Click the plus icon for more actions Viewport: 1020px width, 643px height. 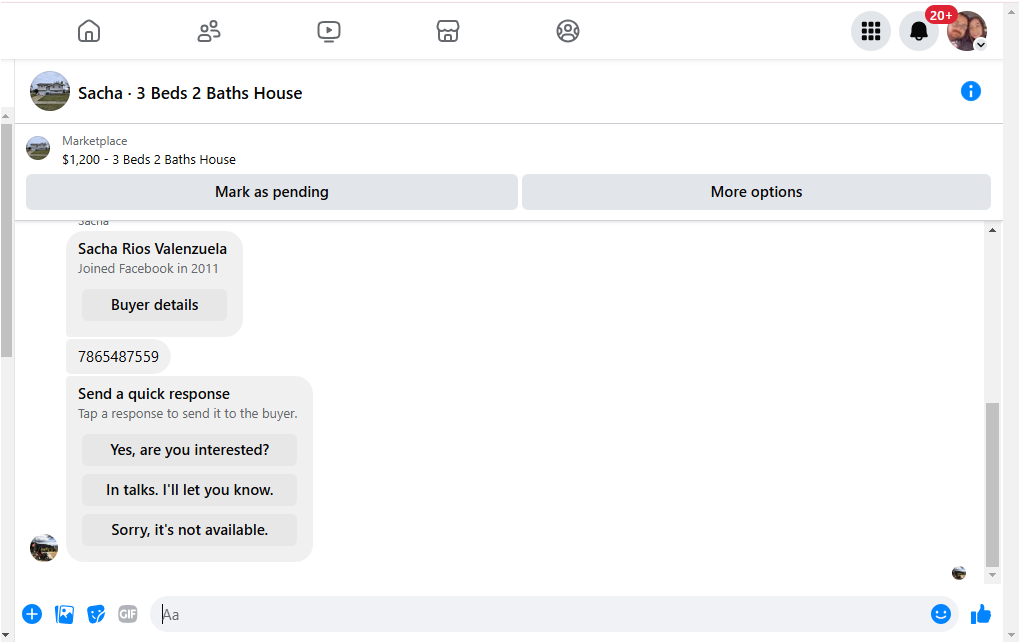click(x=32, y=614)
